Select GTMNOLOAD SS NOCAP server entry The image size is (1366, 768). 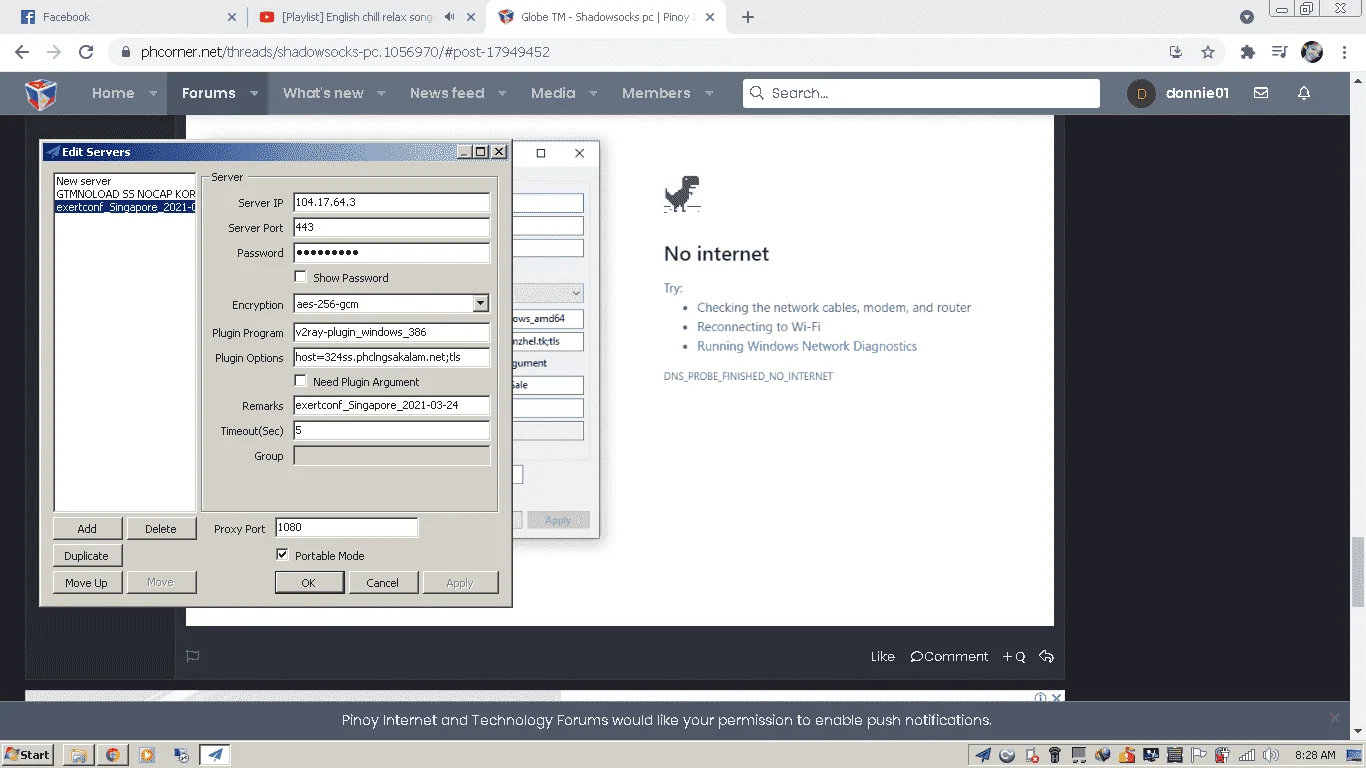(x=125, y=194)
